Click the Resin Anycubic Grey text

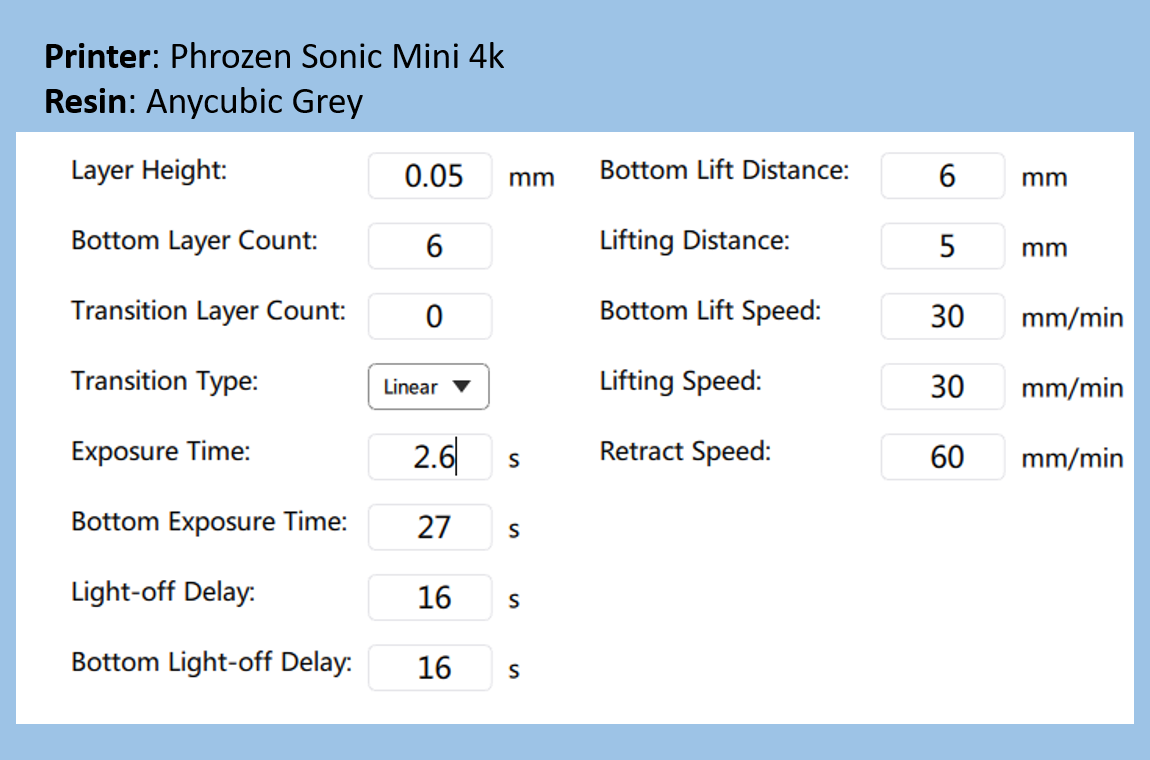tap(204, 102)
